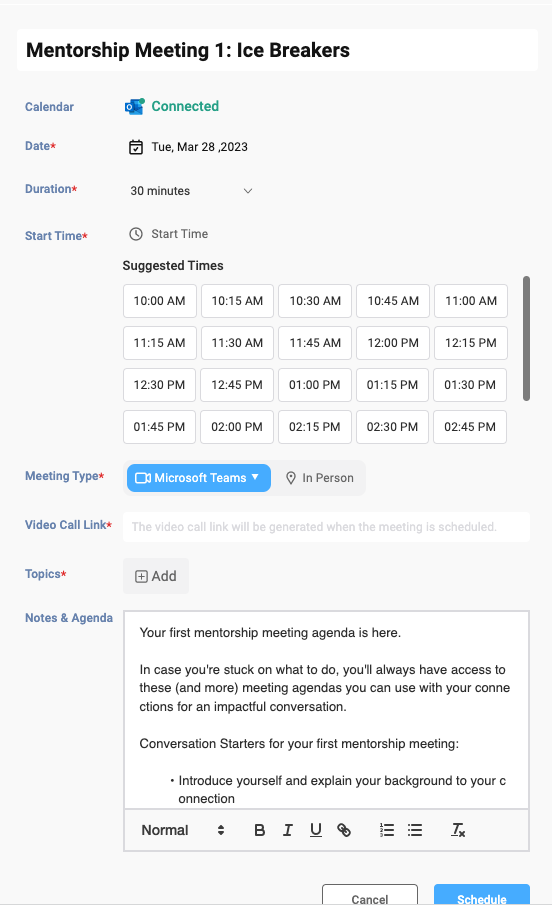The image size is (552, 909).
Task: Open the Duration dropdown showing 30 minutes
Action: point(191,191)
